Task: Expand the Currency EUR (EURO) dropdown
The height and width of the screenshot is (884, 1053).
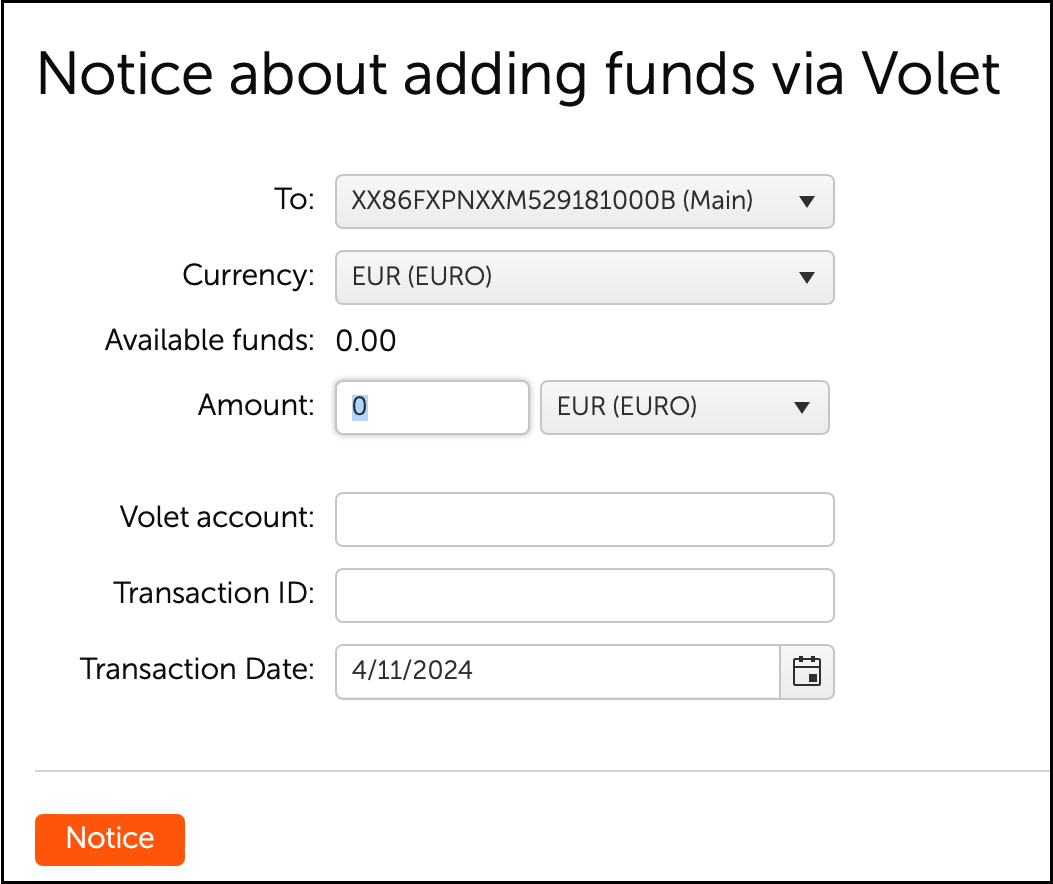Action: (584, 277)
